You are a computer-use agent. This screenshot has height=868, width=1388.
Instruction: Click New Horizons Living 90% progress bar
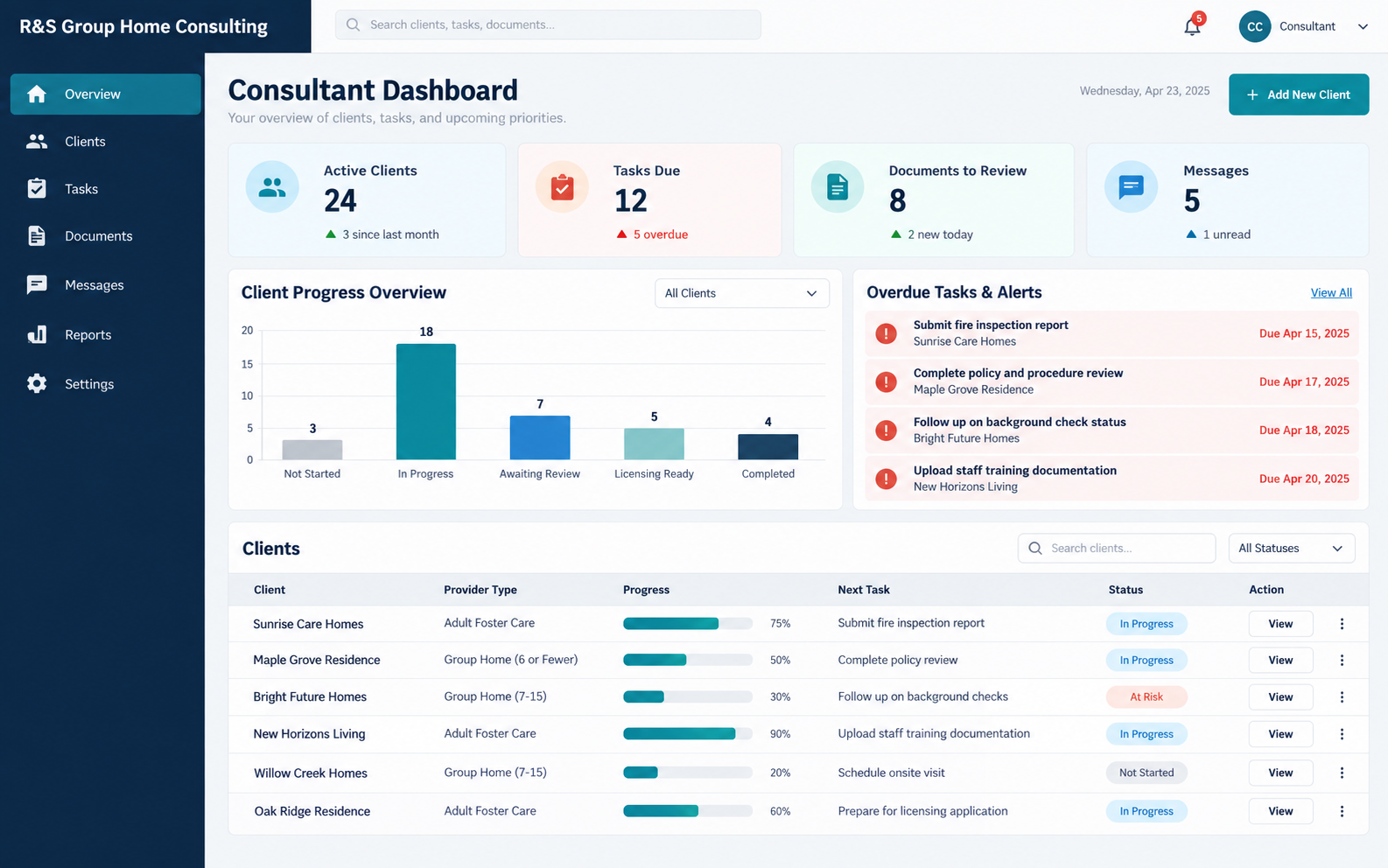688,734
